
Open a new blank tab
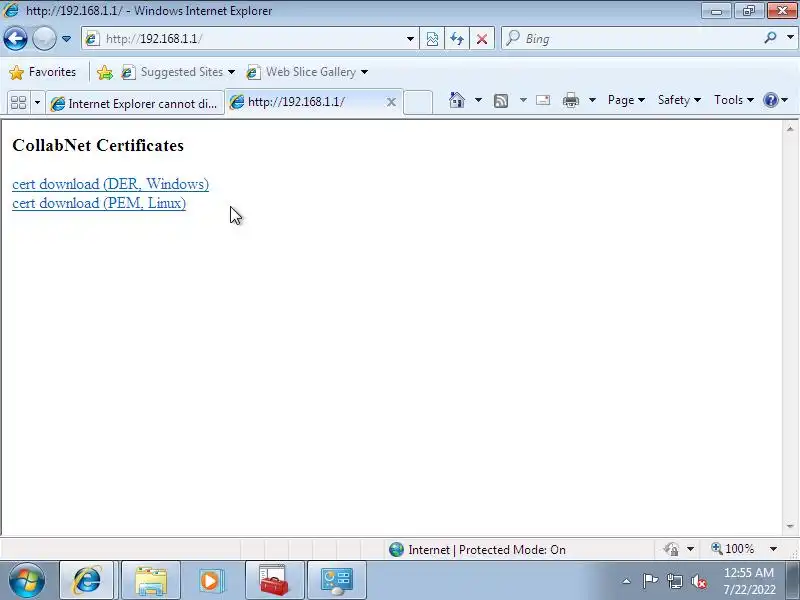point(418,103)
